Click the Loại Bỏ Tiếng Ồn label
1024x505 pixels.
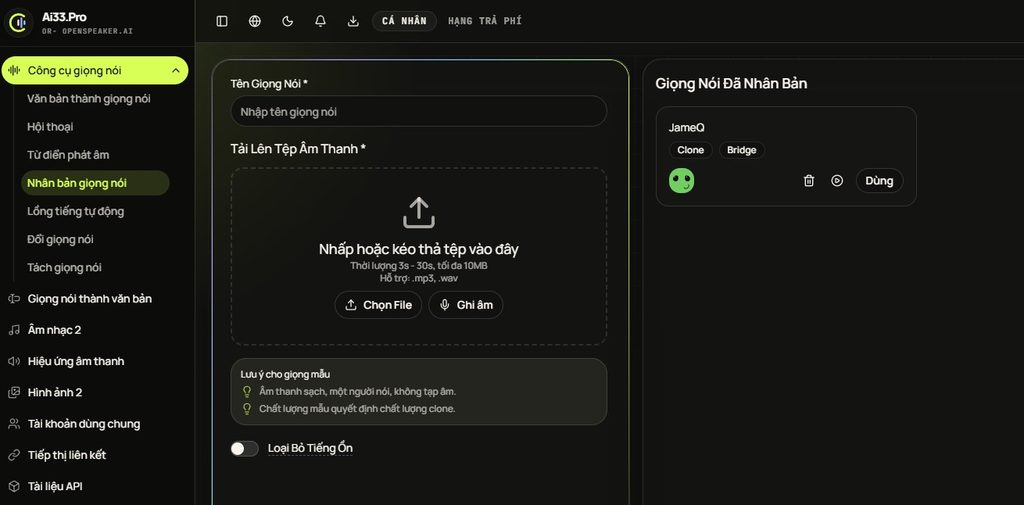click(310, 448)
